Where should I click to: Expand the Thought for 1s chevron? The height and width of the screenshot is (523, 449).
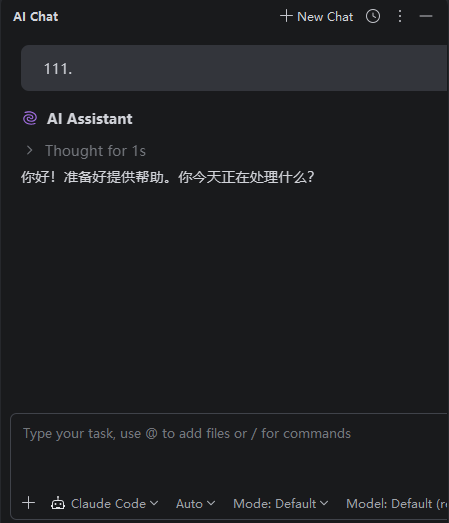pos(29,150)
